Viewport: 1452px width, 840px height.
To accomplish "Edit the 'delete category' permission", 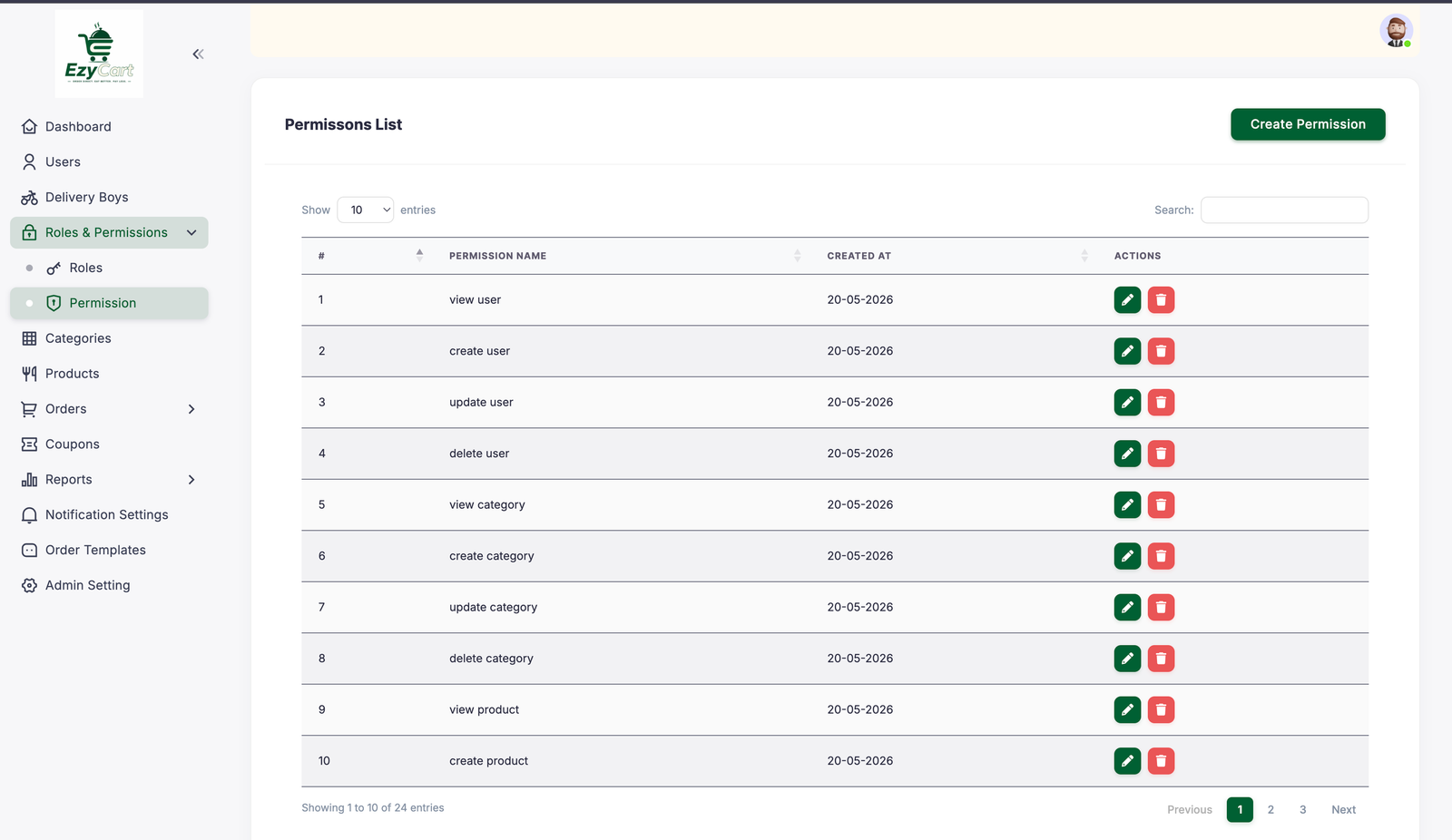I will [1127, 659].
